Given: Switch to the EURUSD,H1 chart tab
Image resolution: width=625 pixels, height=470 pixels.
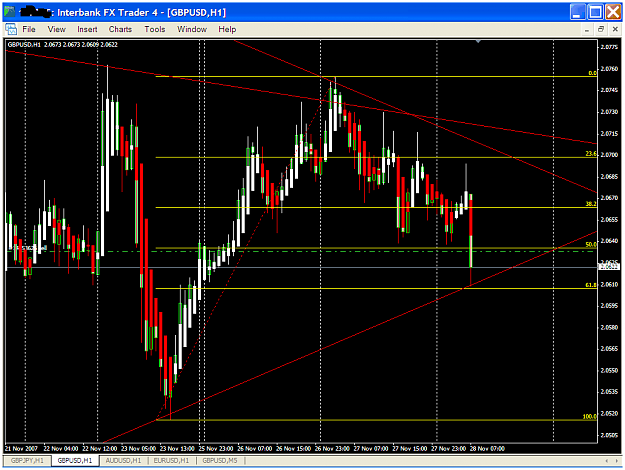Looking at the screenshot, I should (x=171, y=460).
